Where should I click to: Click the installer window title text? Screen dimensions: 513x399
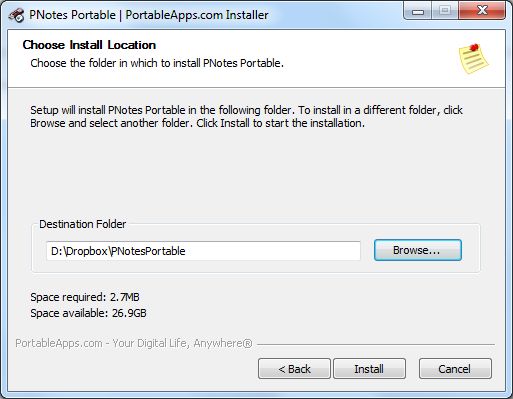coord(149,15)
